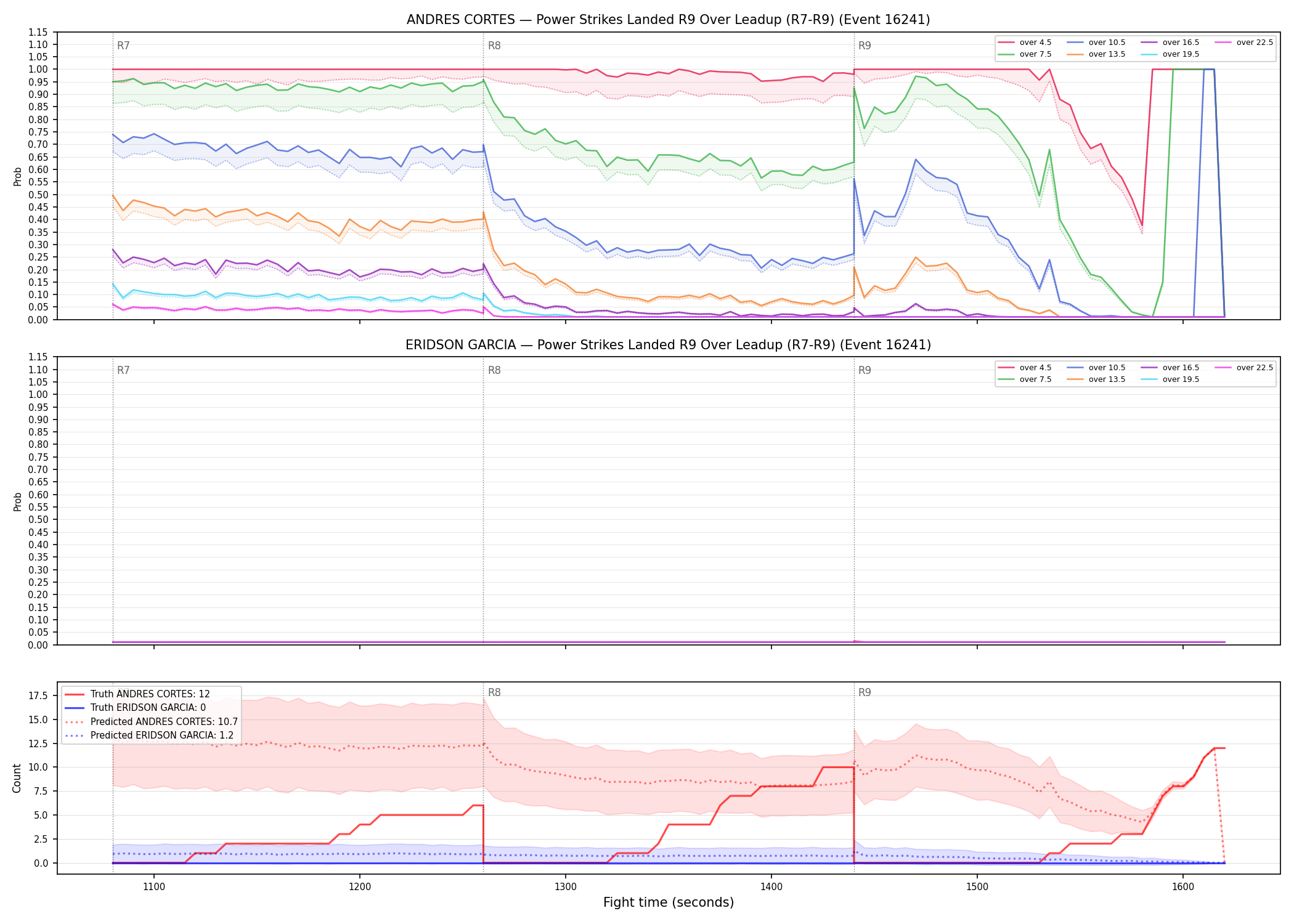Select the R8 marker in the Eridson Garcia chart
Screen dimensions: 1294x924
494,370
